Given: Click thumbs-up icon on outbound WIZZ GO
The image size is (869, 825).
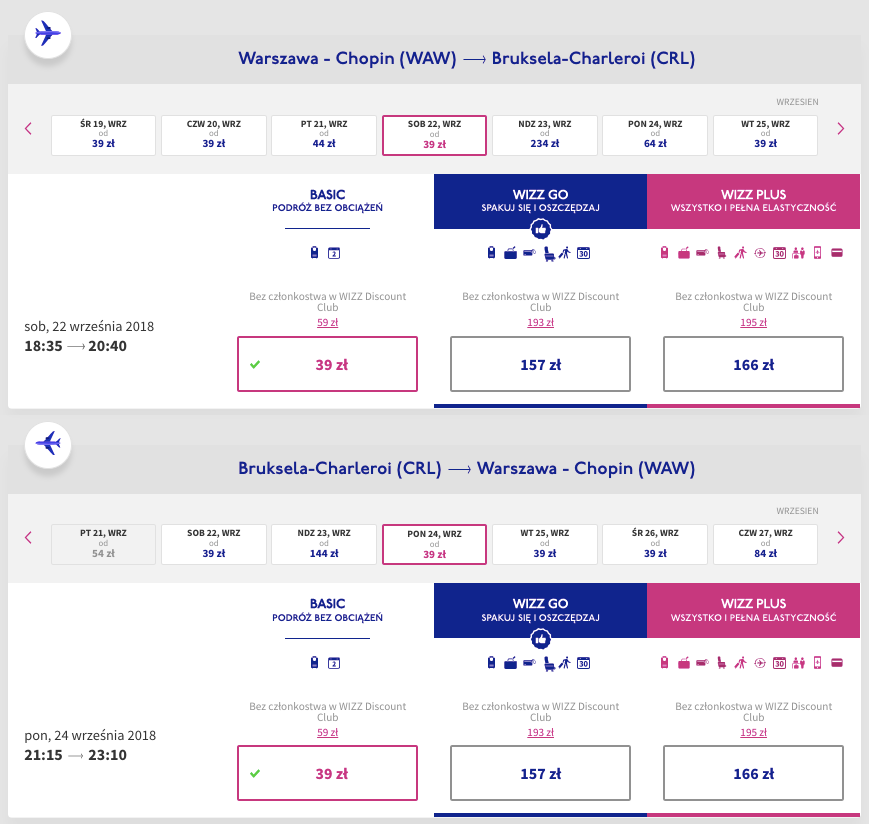Looking at the screenshot, I should [x=541, y=229].
